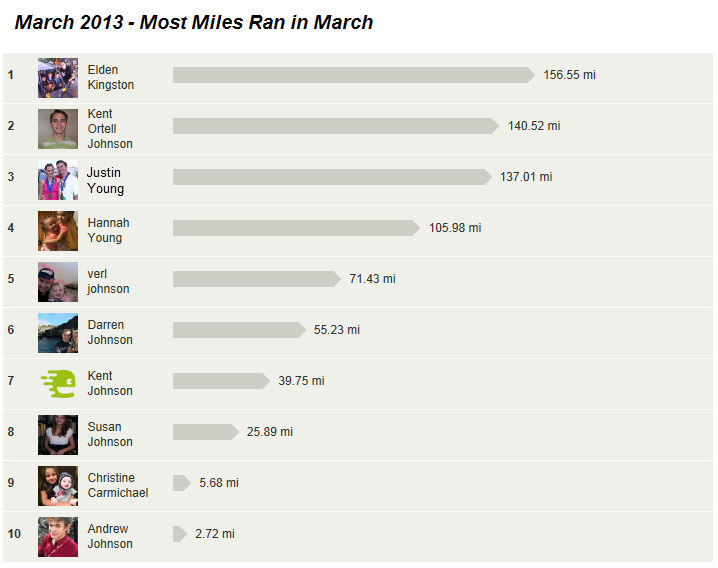This screenshot has height=568, width=718.
Task: Click Hannah Young's profile photo
Action: click(x=58, y=231)
